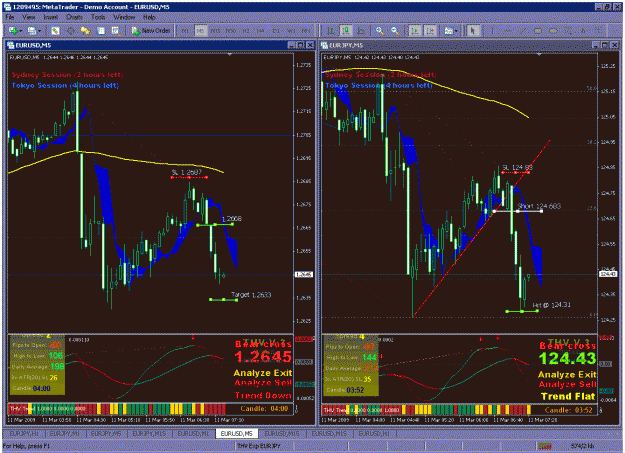Select the rectangle drawing tool

pyautogui.click(x=538, y=31)
